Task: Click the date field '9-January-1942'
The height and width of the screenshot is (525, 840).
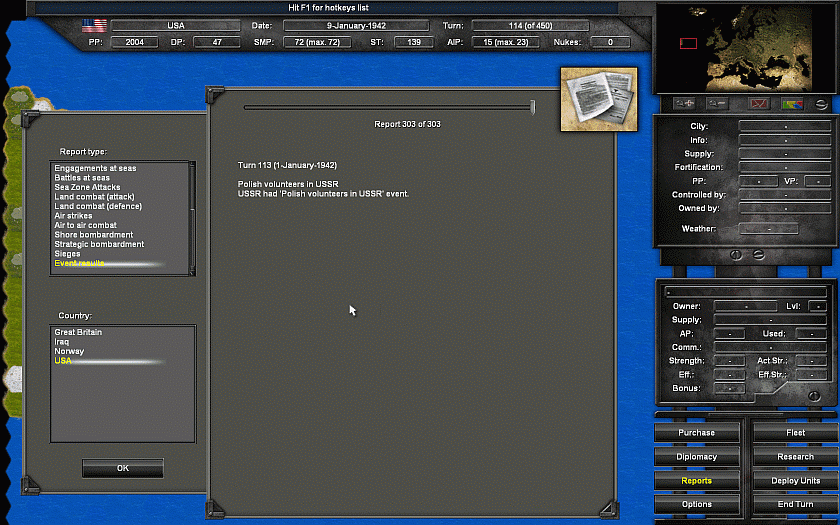Action: 356,26
